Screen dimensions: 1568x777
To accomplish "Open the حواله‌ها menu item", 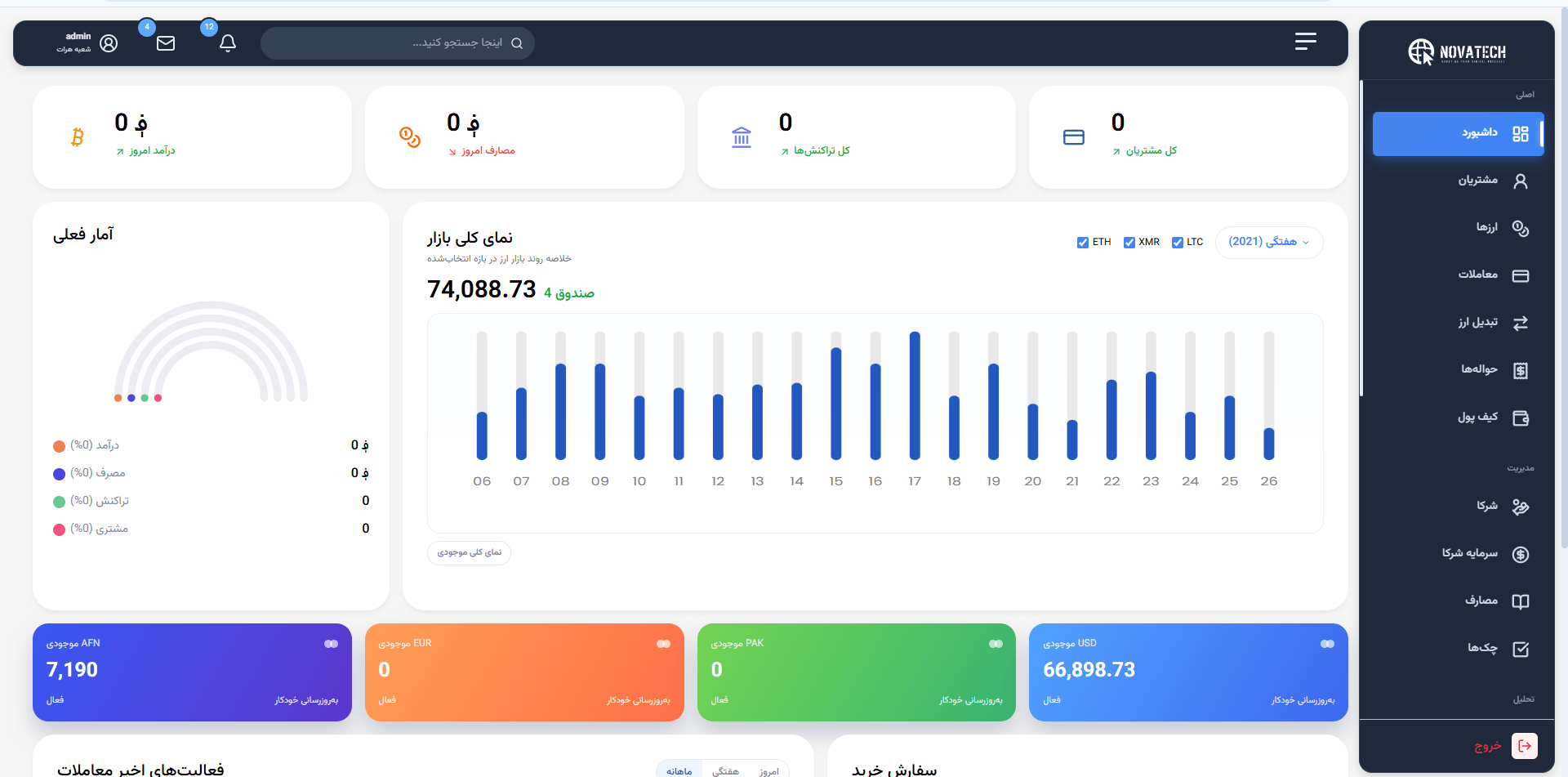I will pyautogui.click(x=1459, y=371).
